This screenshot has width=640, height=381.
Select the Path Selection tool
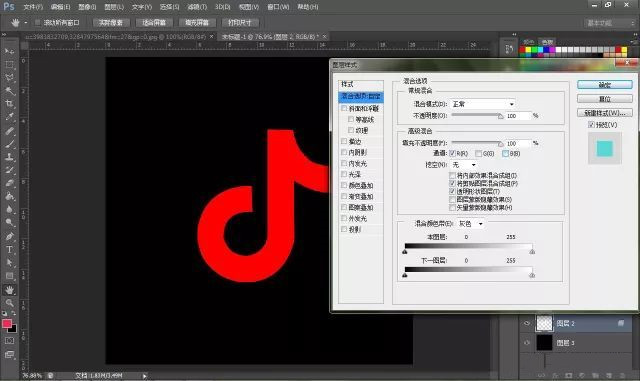tap(9, 262)
